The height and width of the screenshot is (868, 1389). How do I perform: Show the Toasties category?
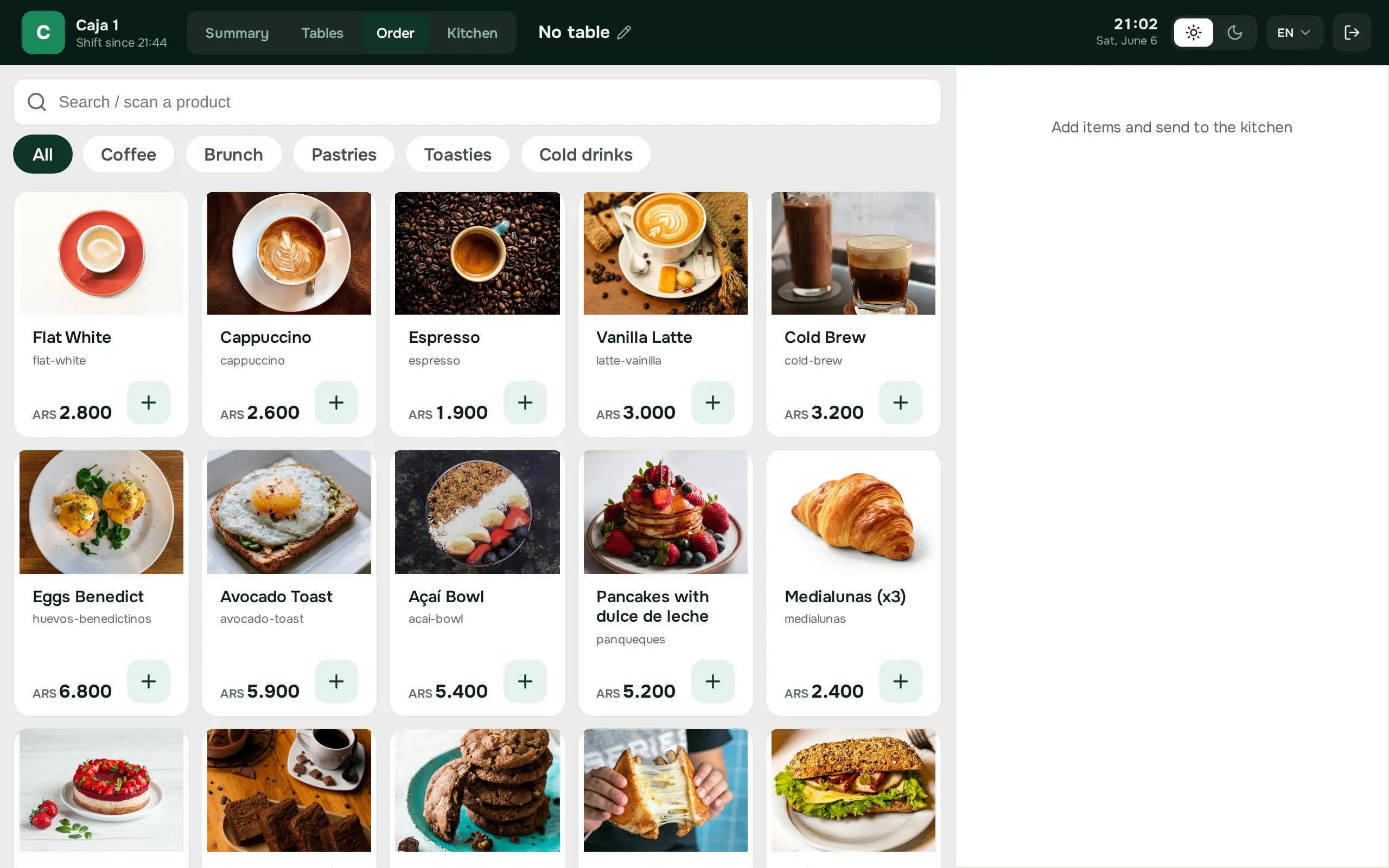point(457,155)
